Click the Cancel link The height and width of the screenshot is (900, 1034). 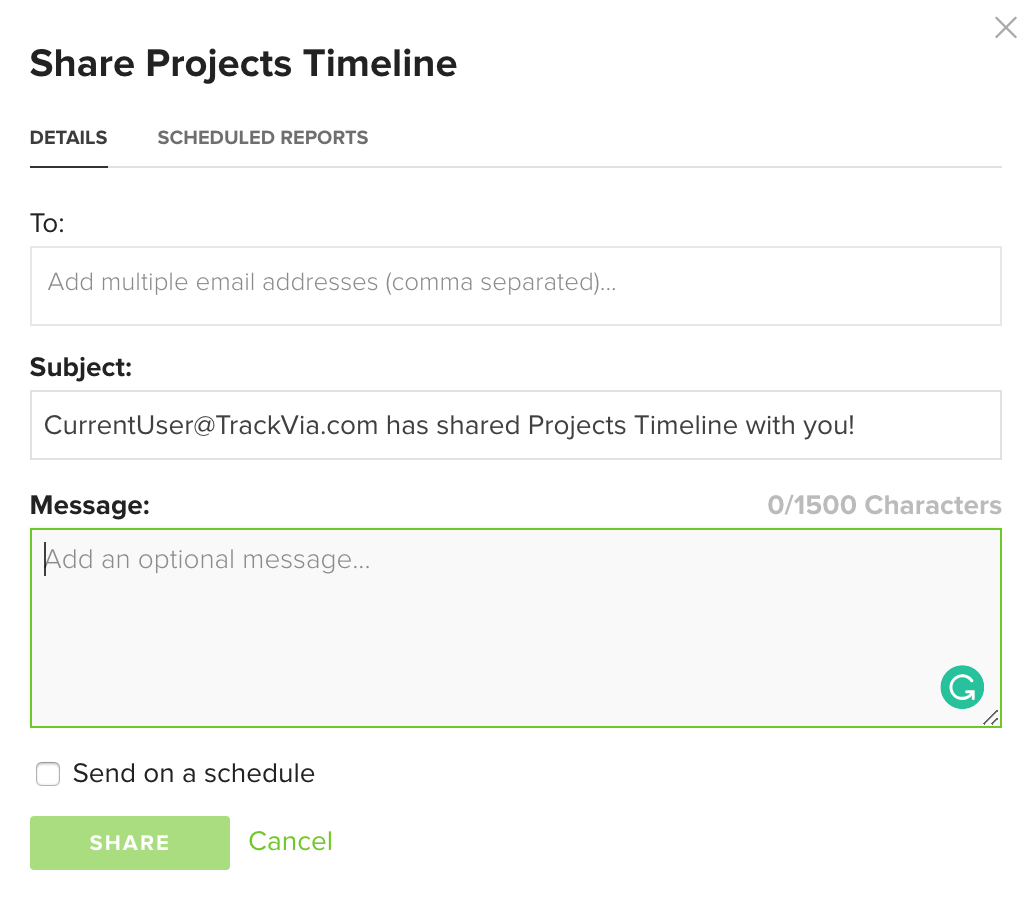tap(290, 841)
